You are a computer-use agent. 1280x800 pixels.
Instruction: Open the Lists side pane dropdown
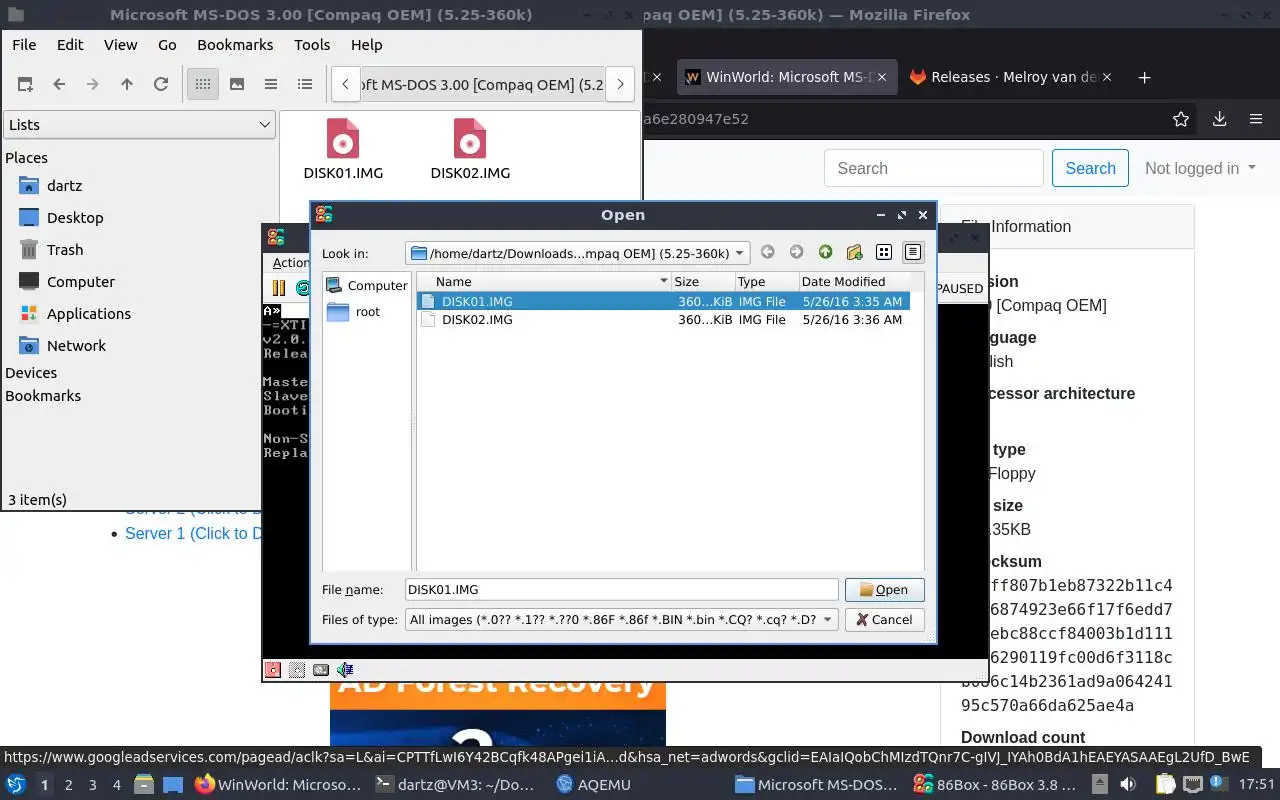click(x=139, y=125)
